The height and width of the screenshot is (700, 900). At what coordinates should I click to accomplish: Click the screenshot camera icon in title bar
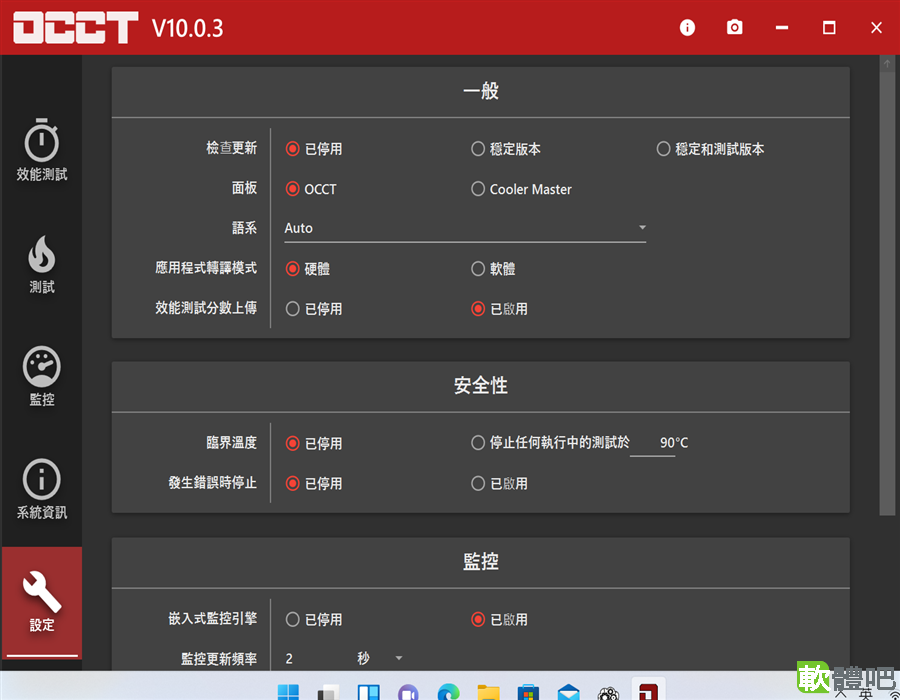(734, 27)
